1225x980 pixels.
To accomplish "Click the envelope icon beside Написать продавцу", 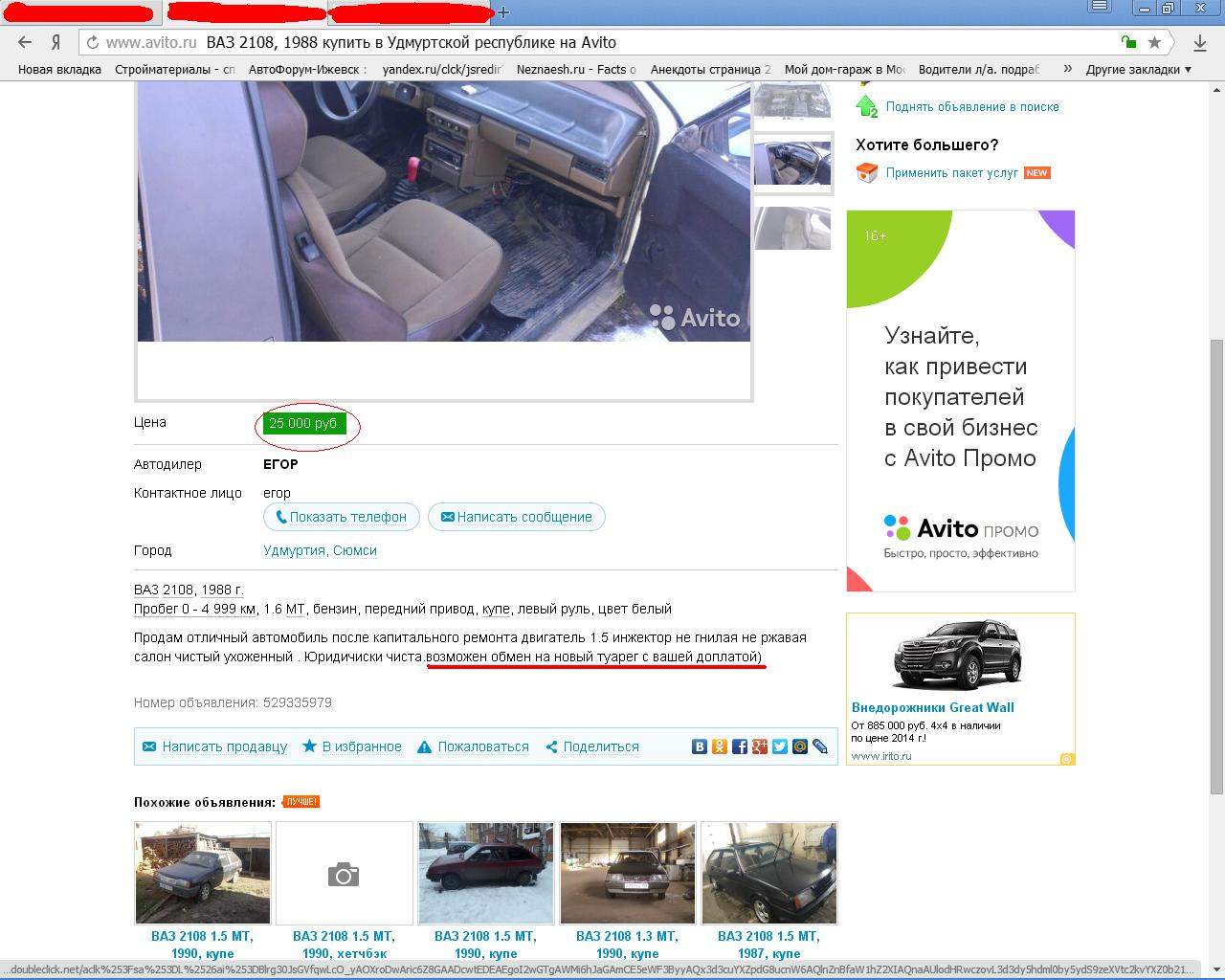I will 149,746.
